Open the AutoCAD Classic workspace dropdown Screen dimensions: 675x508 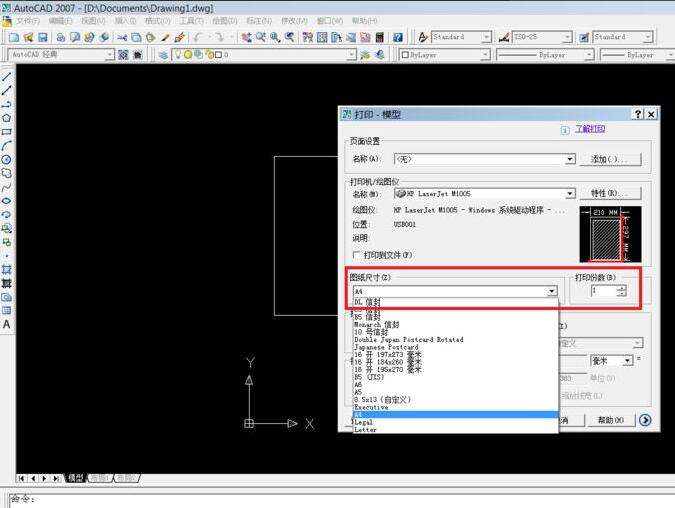[109, 55]
